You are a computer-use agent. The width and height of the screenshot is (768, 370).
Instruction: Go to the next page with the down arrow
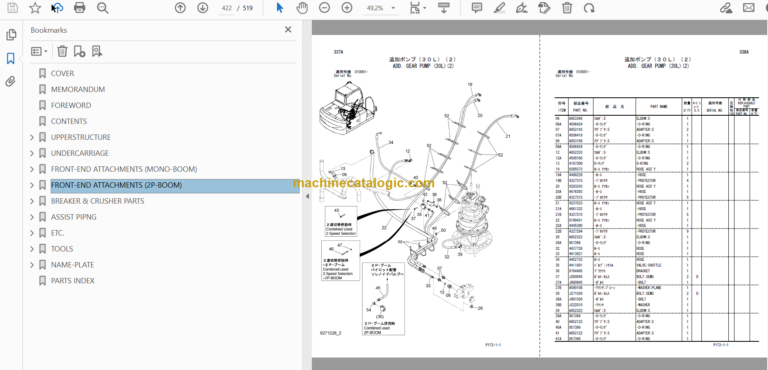pos(202,7)
